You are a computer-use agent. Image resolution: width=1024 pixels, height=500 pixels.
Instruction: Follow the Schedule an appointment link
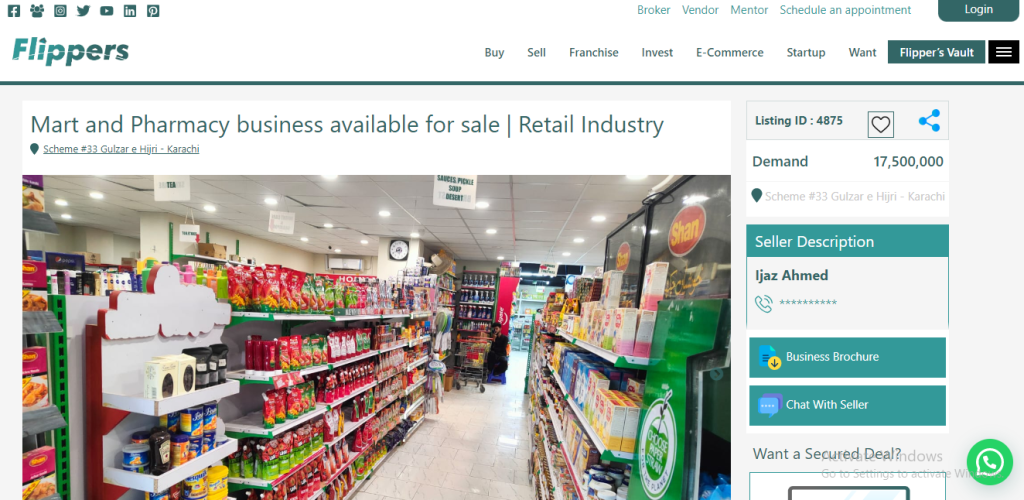(845, 10)
